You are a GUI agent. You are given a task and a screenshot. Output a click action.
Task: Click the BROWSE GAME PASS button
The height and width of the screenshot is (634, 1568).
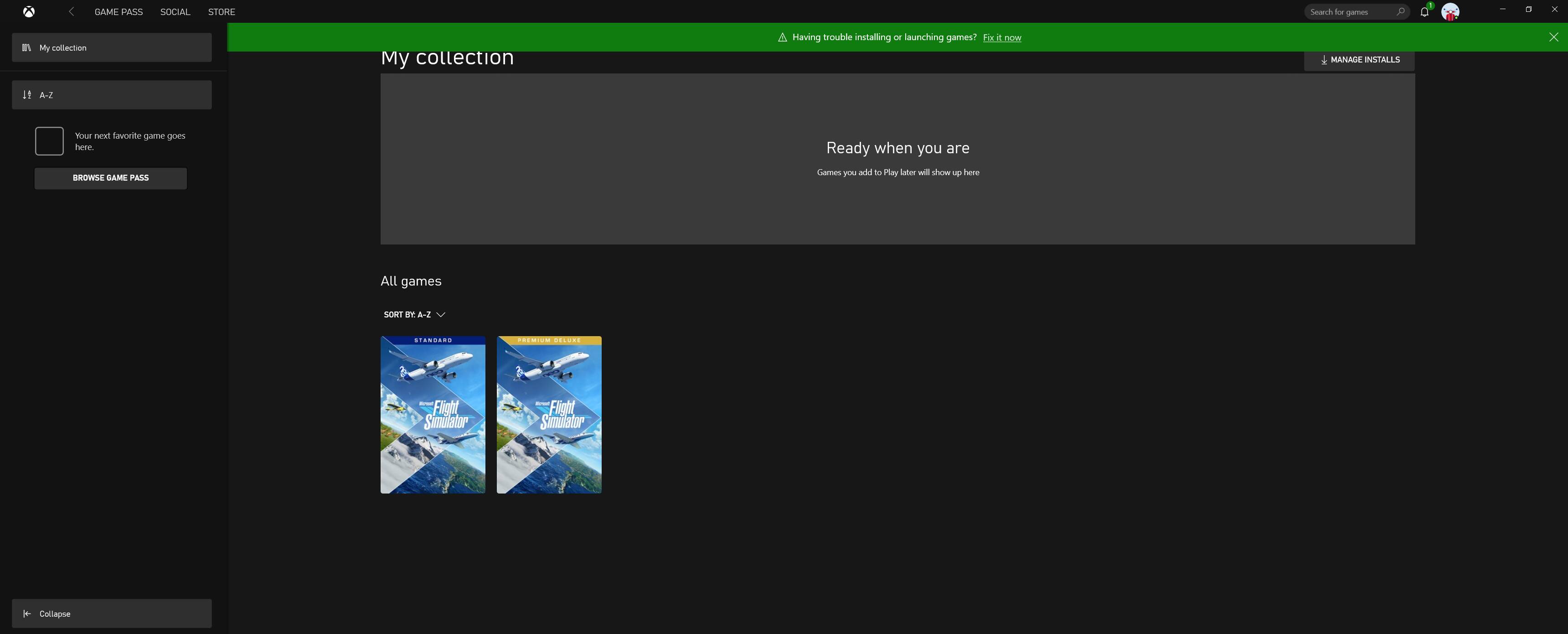(x=111, y=178)
